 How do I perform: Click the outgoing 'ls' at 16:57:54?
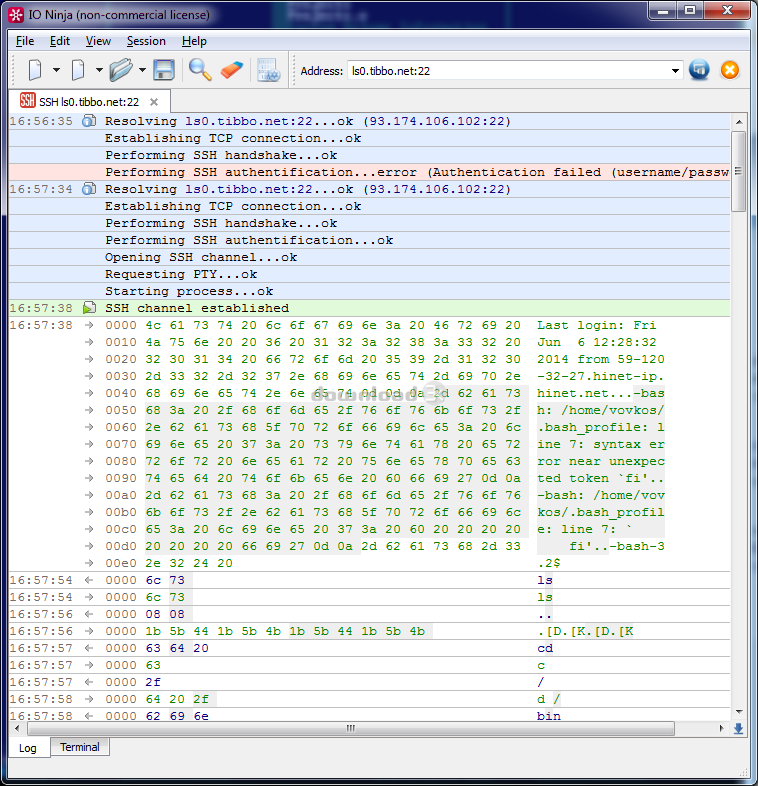click(x=544, y=580)
